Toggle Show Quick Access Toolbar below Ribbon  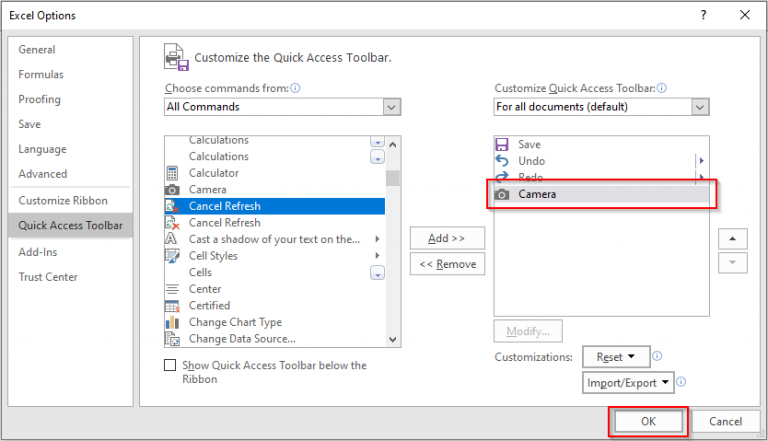pyautogui.click(x=170, y=365)
